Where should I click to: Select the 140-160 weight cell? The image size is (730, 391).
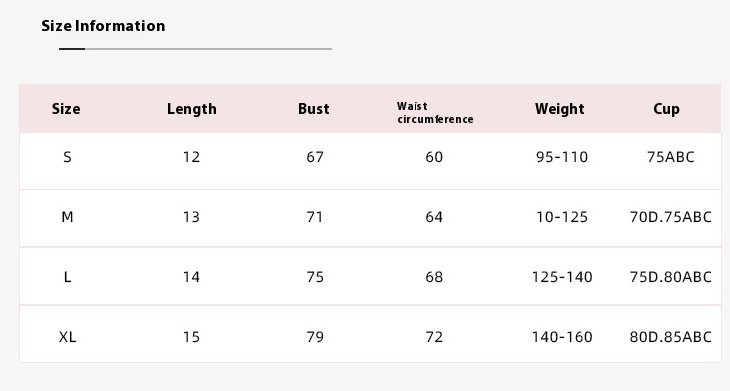562,337
